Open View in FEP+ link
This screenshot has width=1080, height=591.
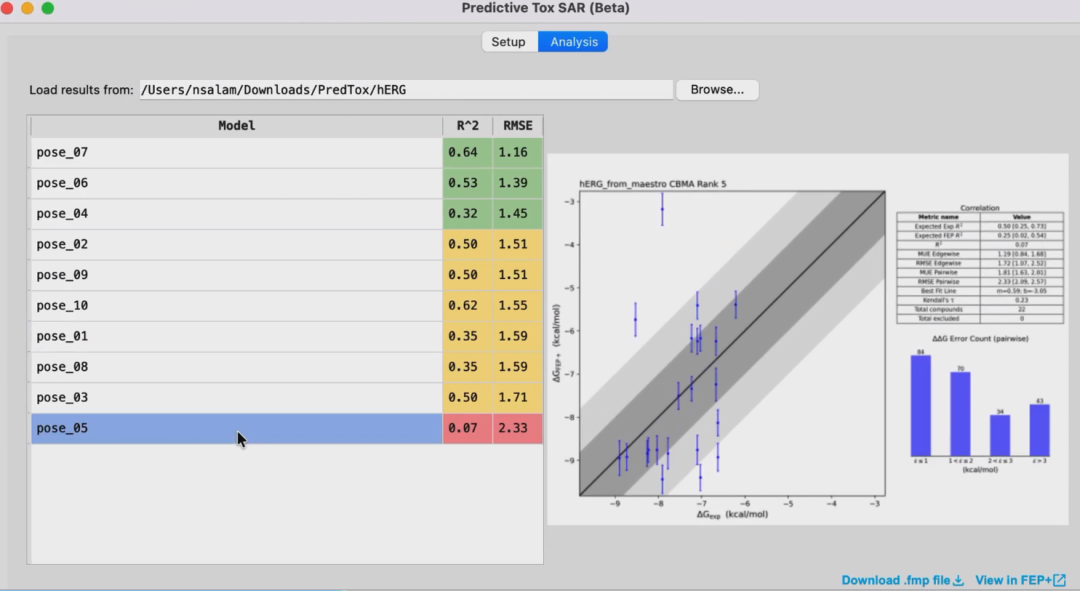point(1020,581)
